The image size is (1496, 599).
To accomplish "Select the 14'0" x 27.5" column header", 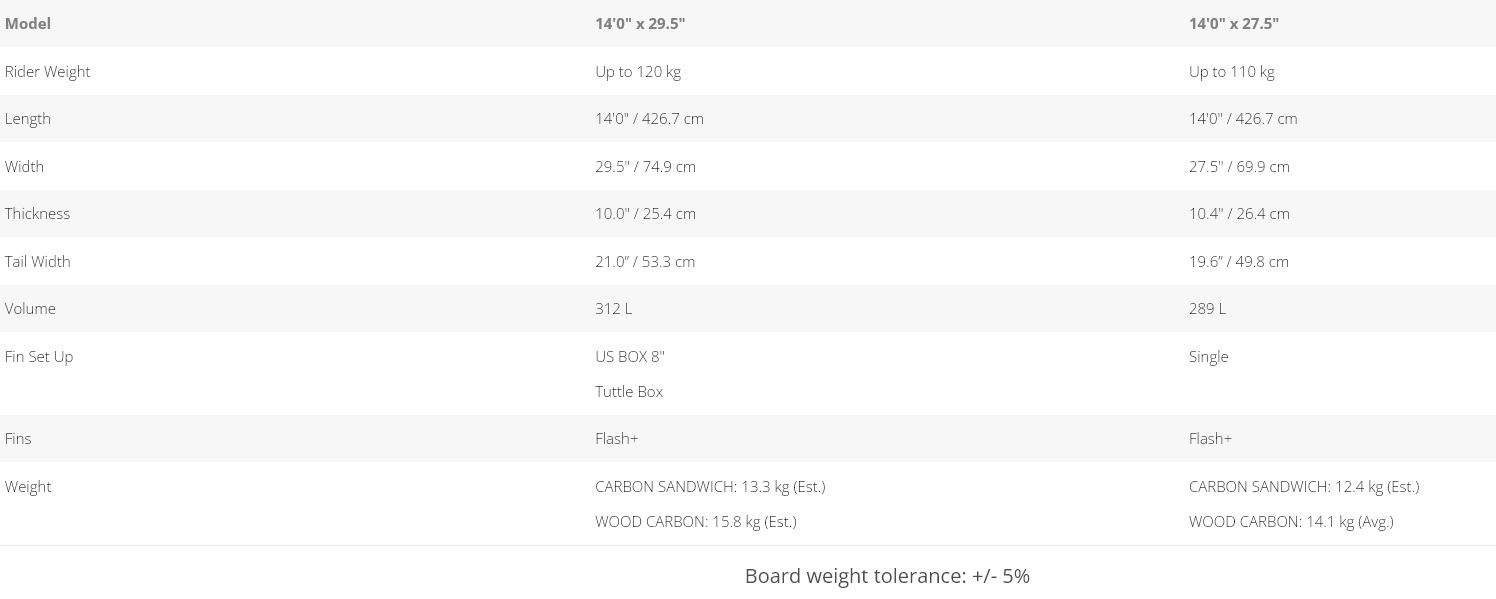I will pyautogui.click(x=1234, y=24).
